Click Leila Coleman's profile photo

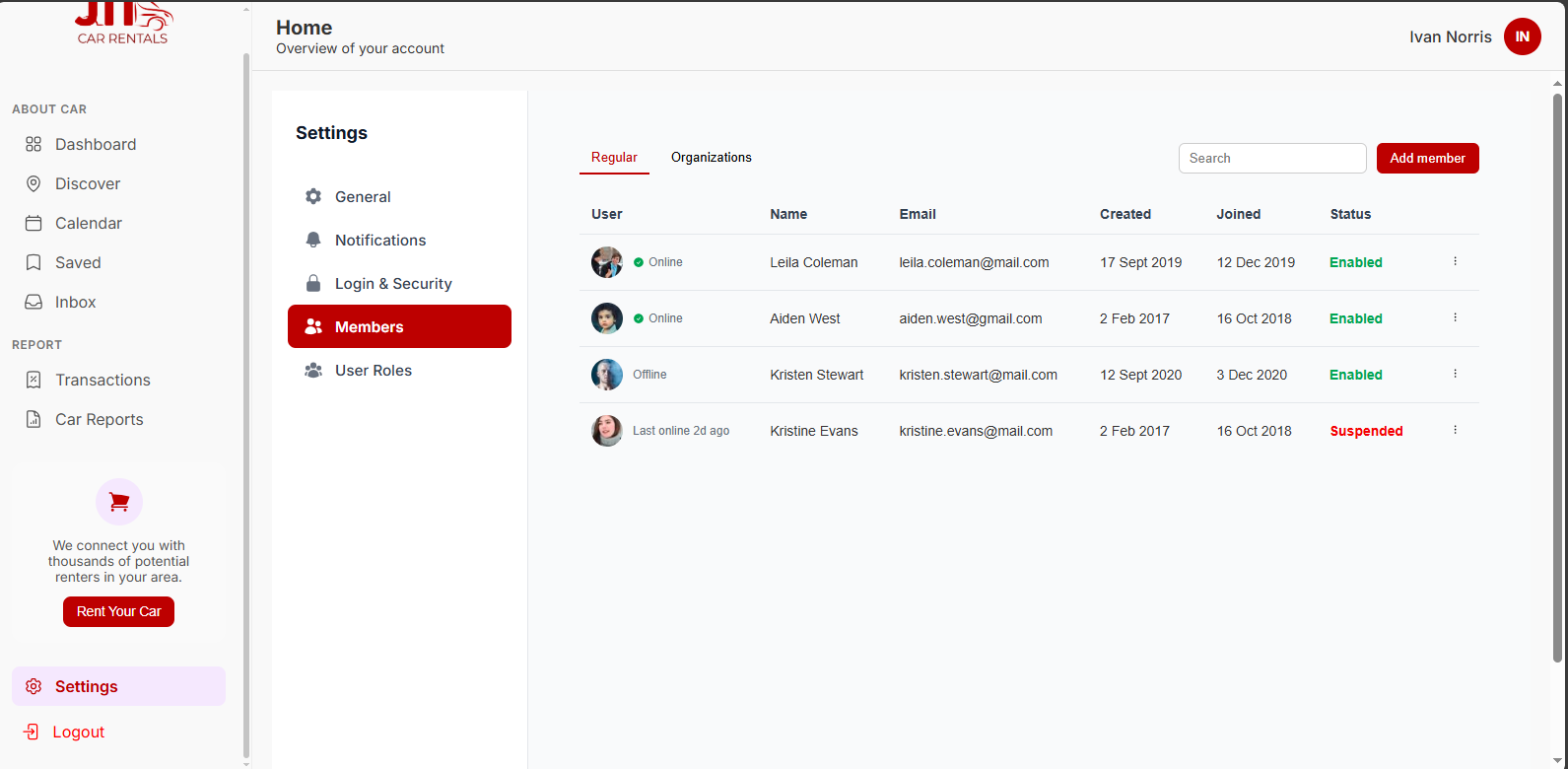pyautogui.click(x=607, y=262)
